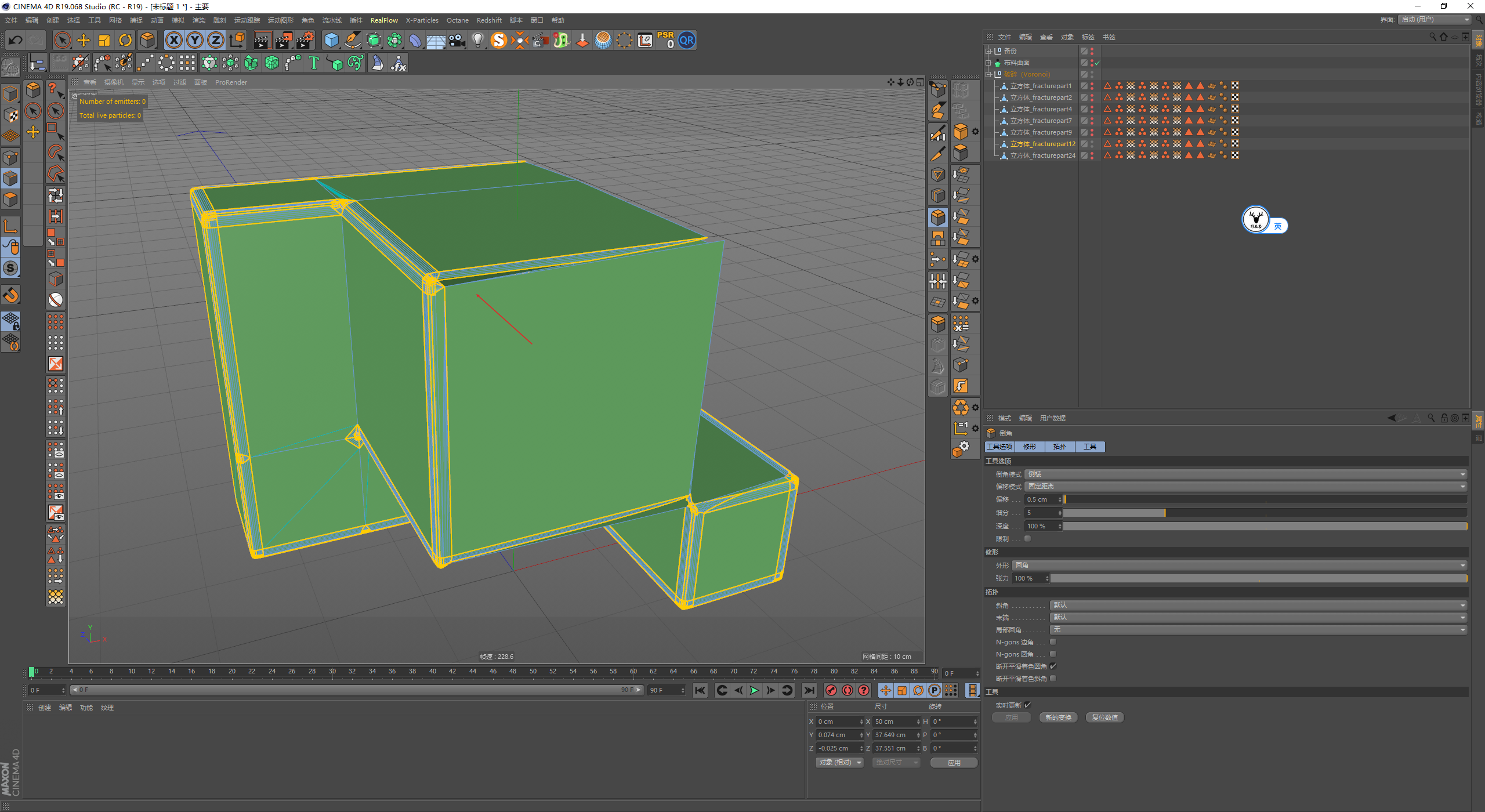The width and height of the screenshot is (1485, 812).
Task: Enable the 限制 checkbox
Action: [1027, 539]
